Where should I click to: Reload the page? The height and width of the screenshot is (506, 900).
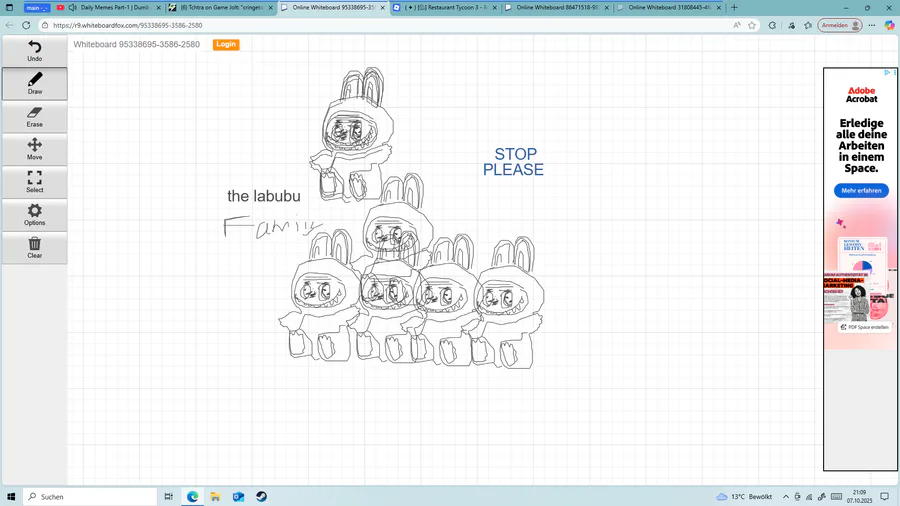point(26,25)
